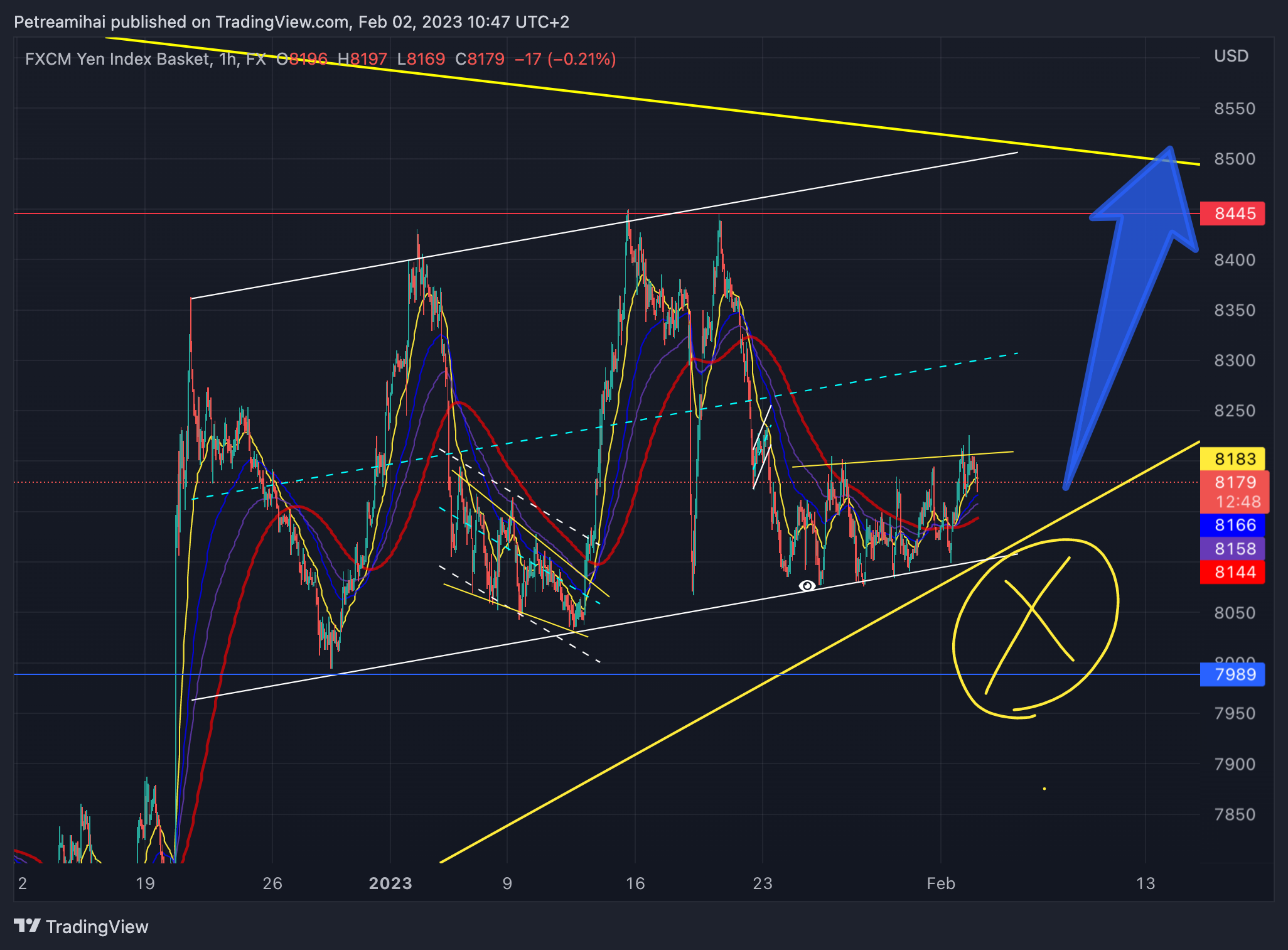Viewport: 1288px width, 950px height.
Task: Click the 8300 price axis value
Action: pos(1235,360)
